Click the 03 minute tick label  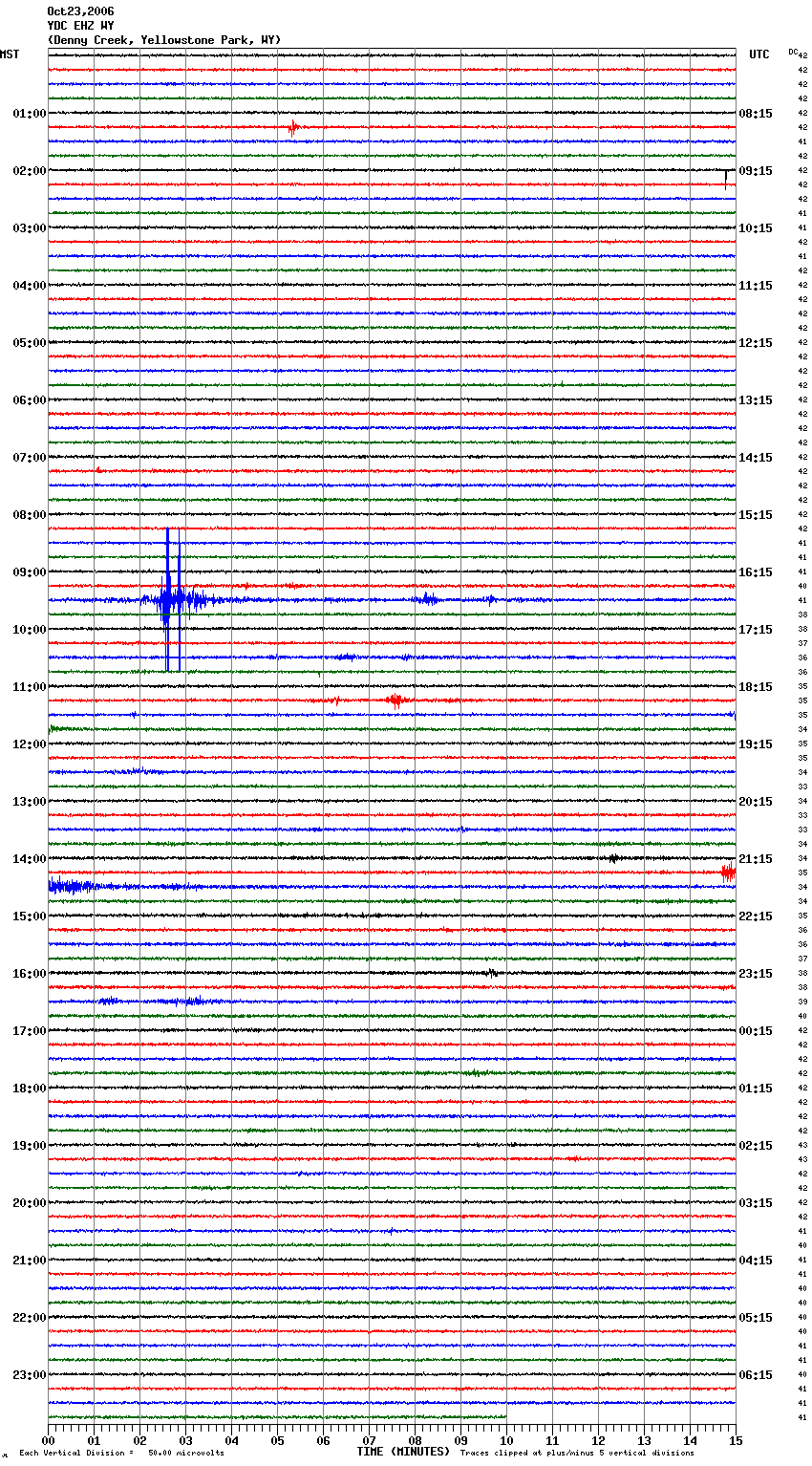(x=185, y=1440)
